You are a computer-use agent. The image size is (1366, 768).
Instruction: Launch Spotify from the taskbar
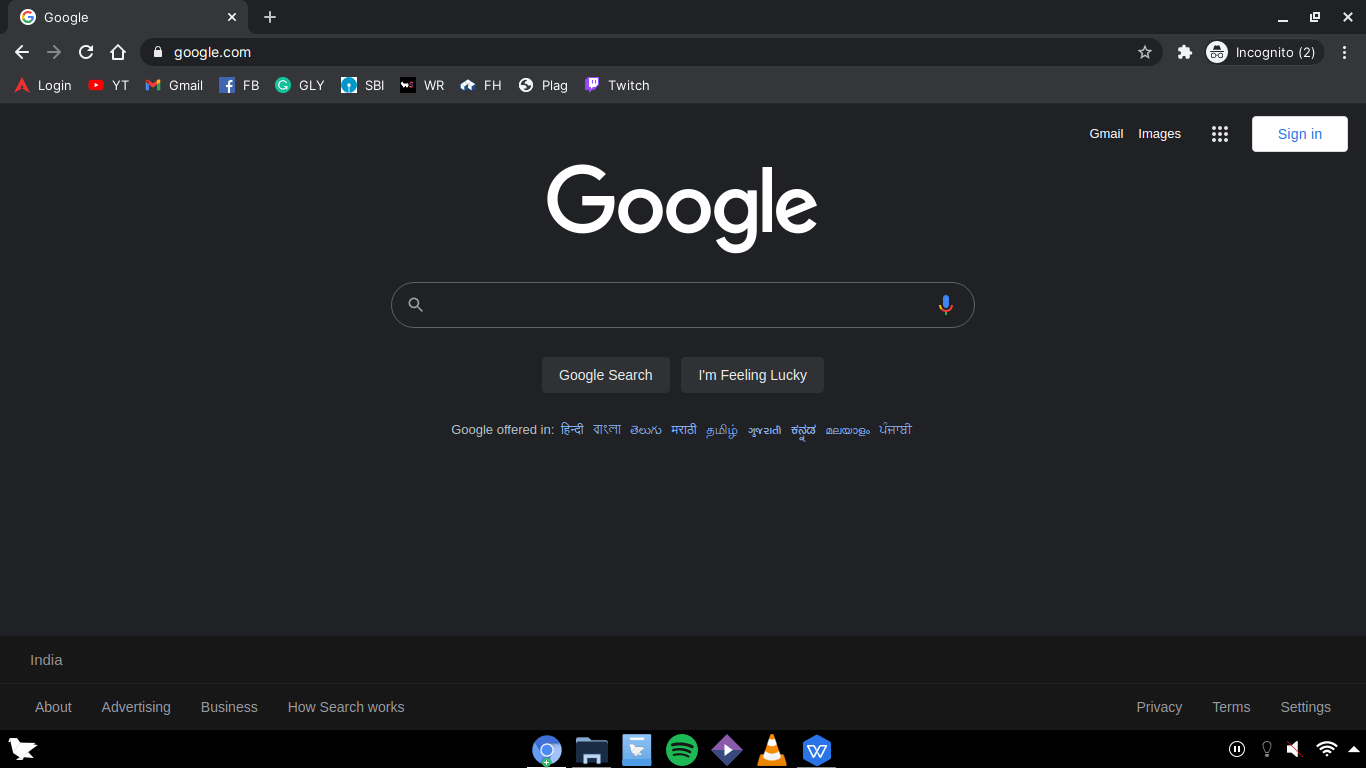click(x=682, y=750)
